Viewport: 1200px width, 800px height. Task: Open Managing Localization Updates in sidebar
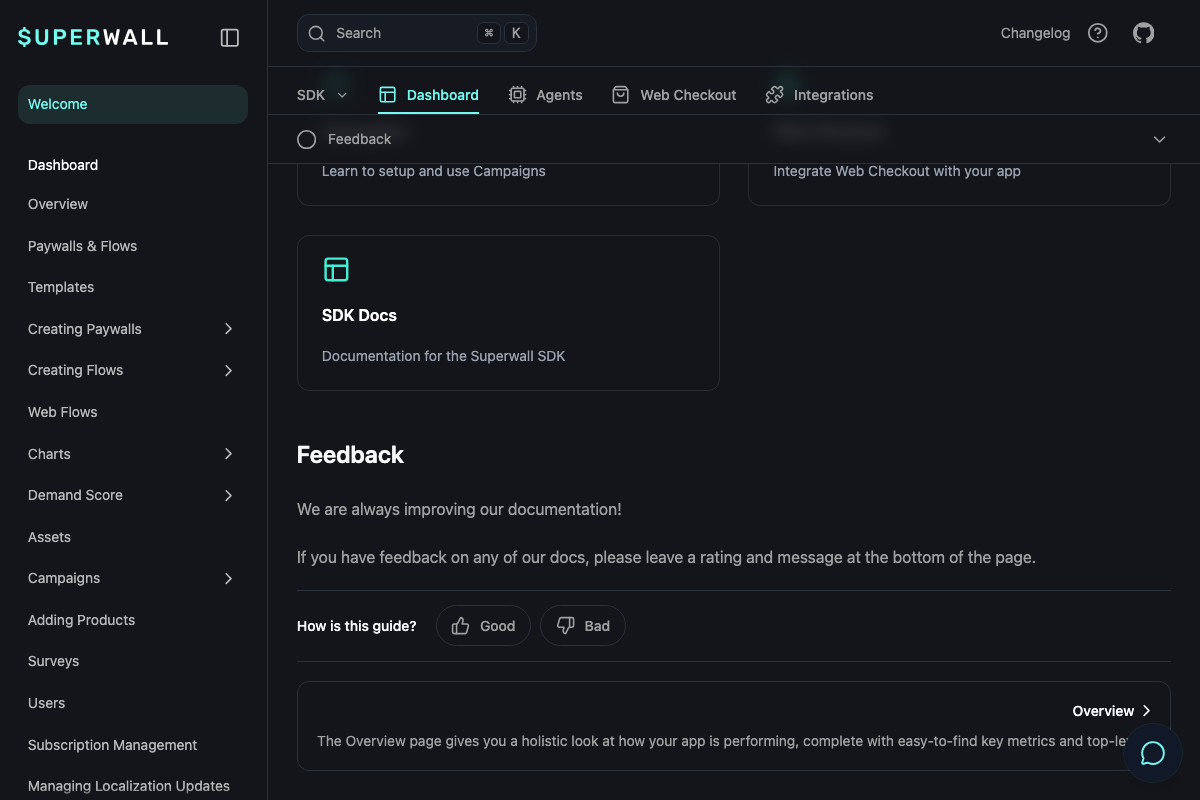coord(129,786)
